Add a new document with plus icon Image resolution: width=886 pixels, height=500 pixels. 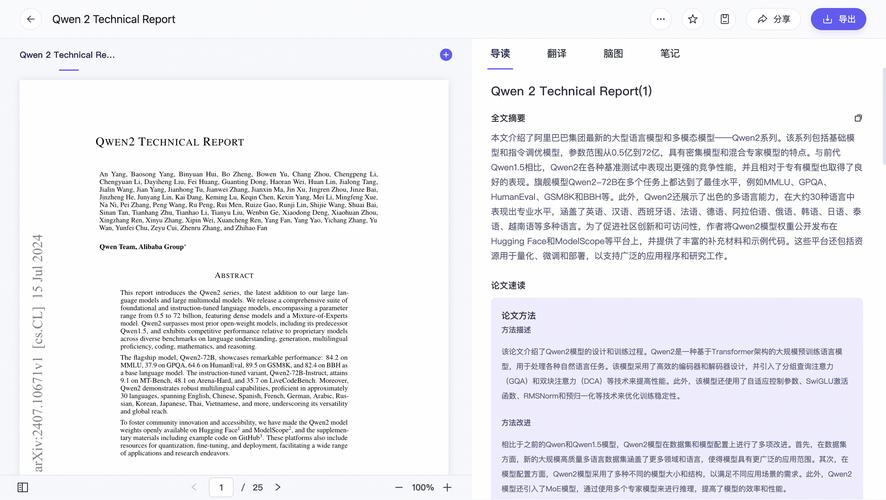(x=446, y=55)
